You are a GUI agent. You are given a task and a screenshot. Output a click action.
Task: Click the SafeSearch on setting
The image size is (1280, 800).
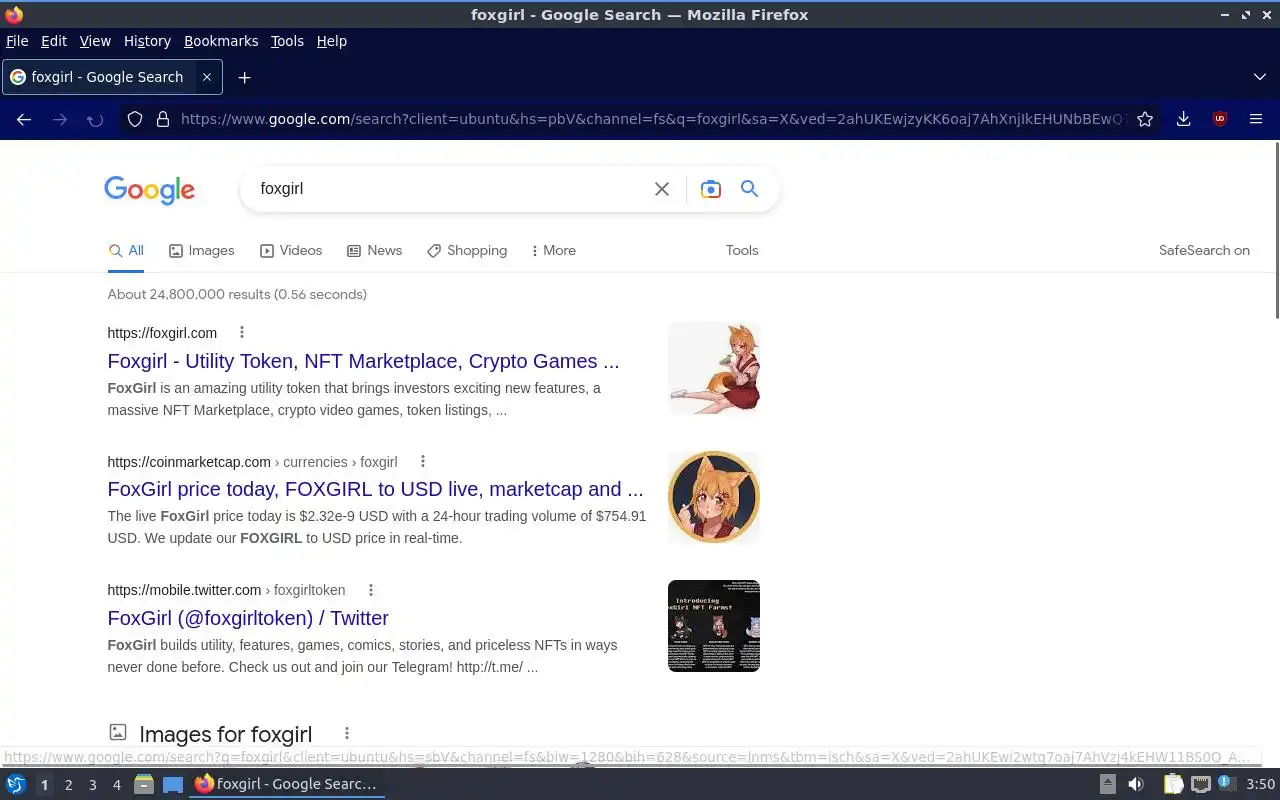click(x=1204, y=251)
